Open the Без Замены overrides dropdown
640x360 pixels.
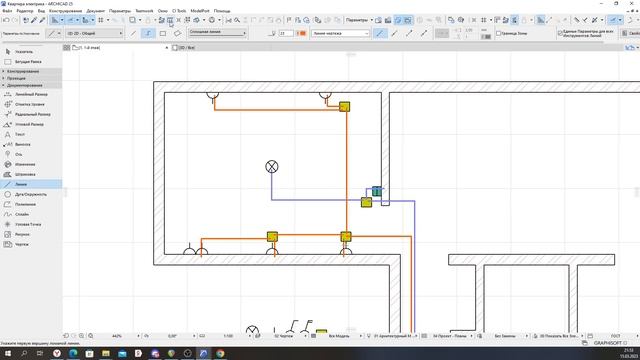pos(505,336)
